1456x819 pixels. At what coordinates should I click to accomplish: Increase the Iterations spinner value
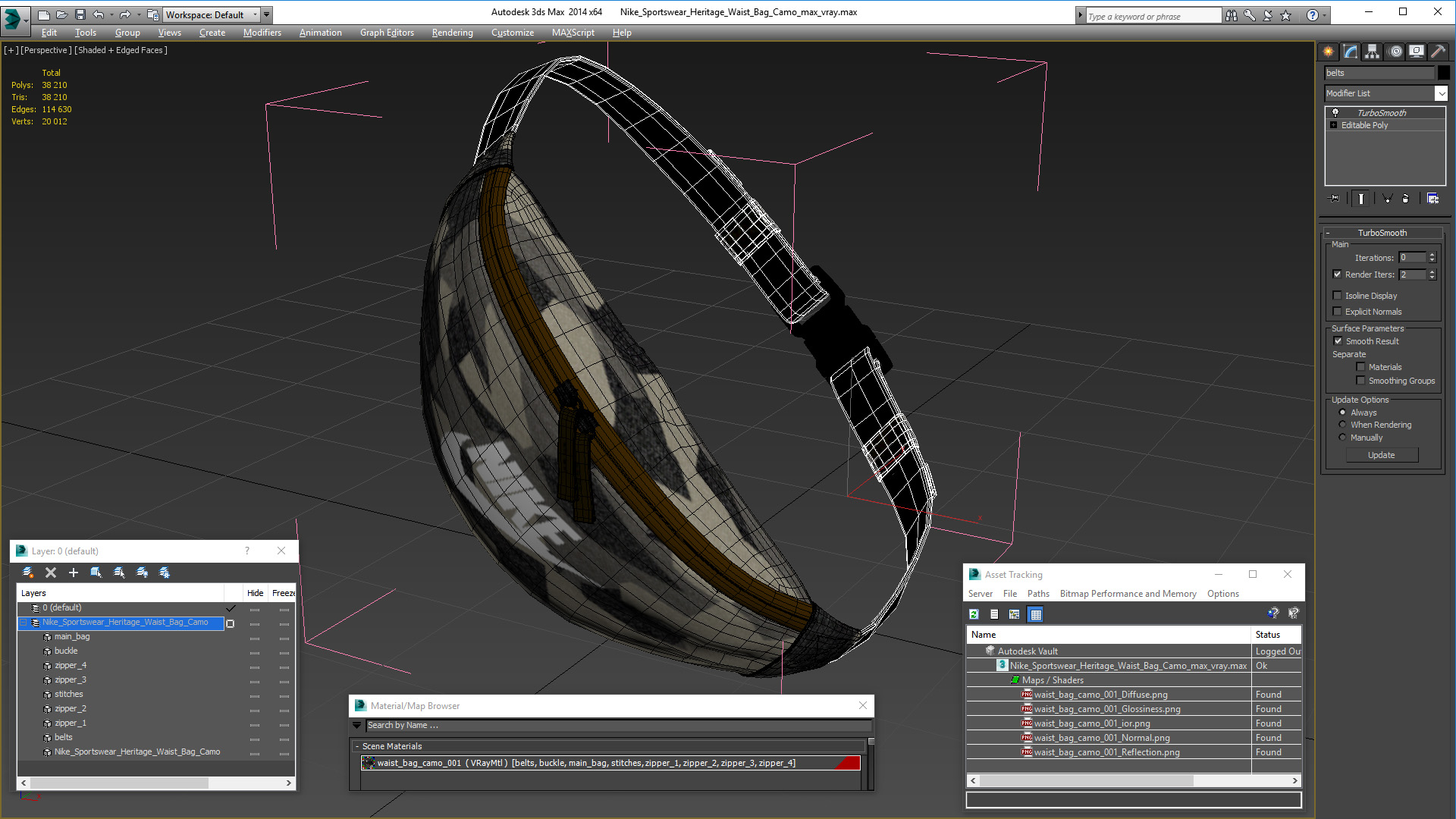click(x=1432, y=255)
